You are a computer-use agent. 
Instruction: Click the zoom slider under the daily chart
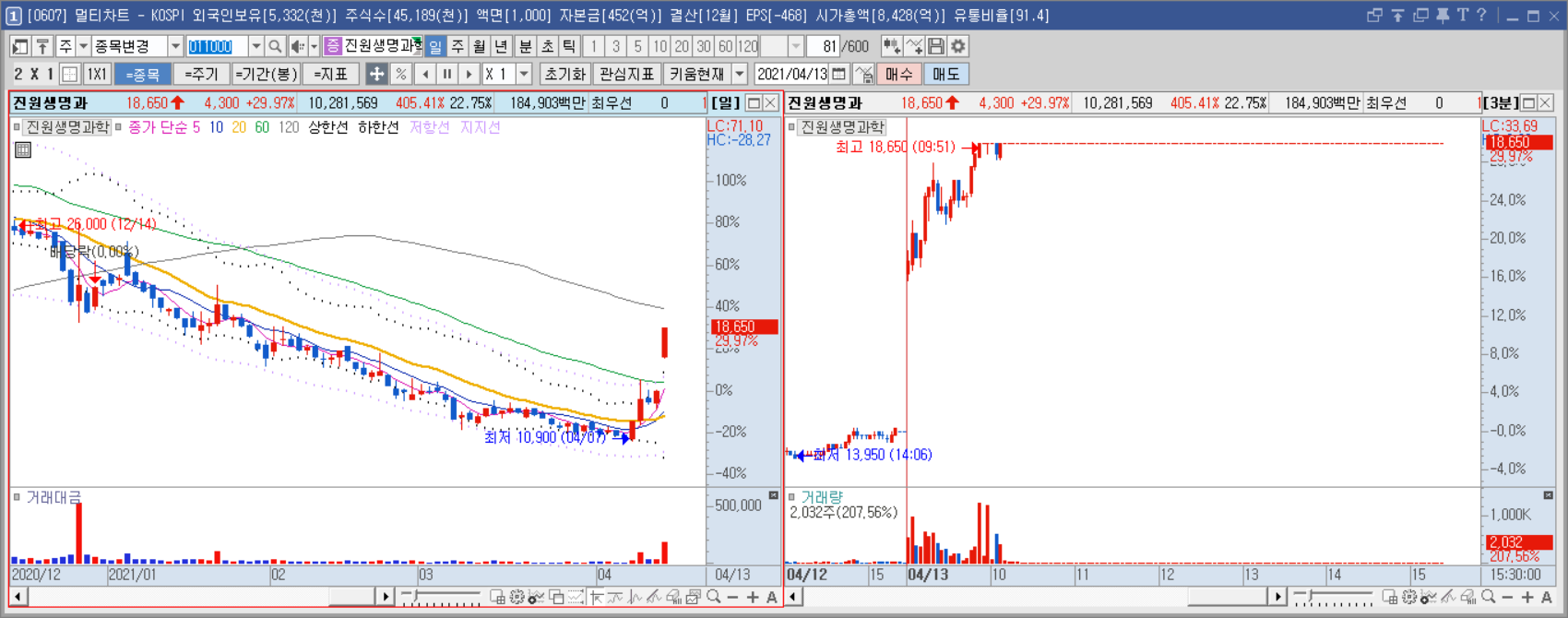click(441, 597)
